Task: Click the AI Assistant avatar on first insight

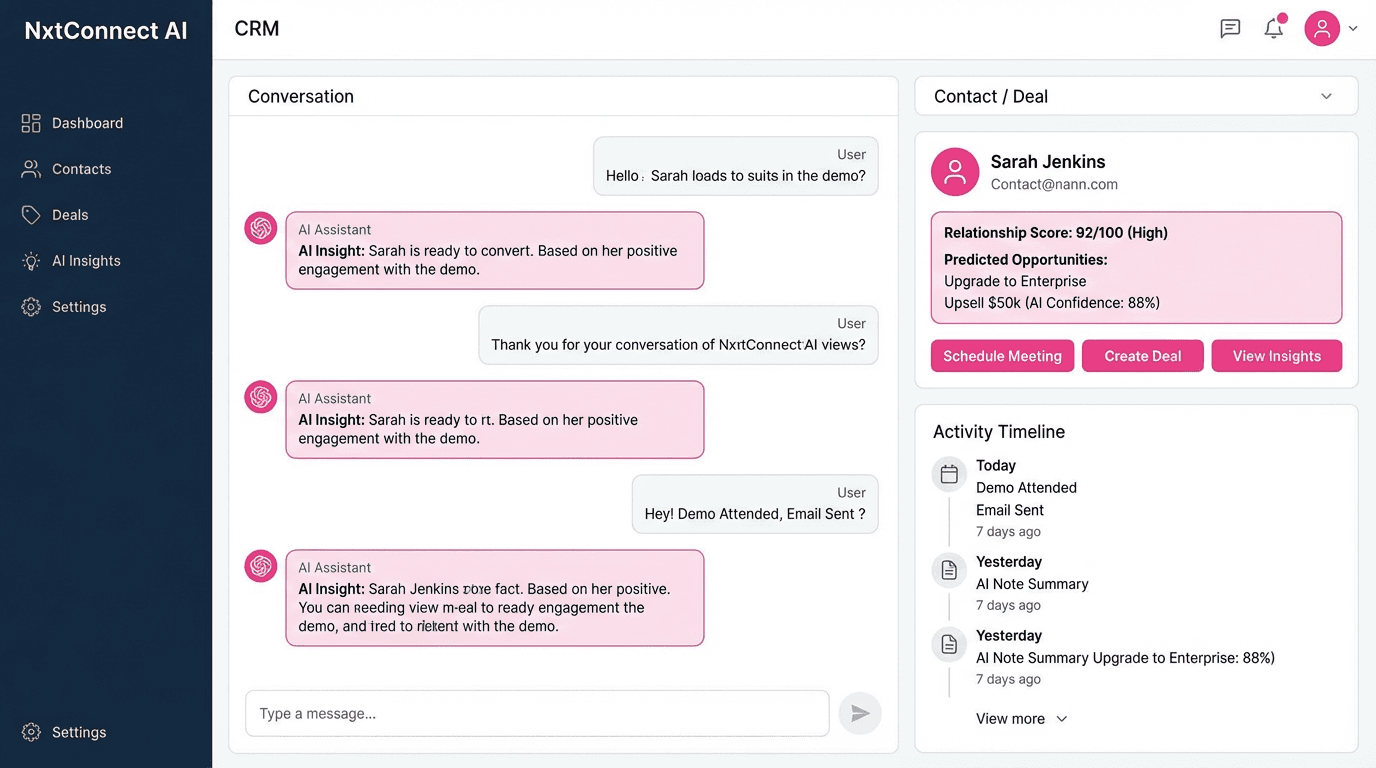Action: [260, 228]
